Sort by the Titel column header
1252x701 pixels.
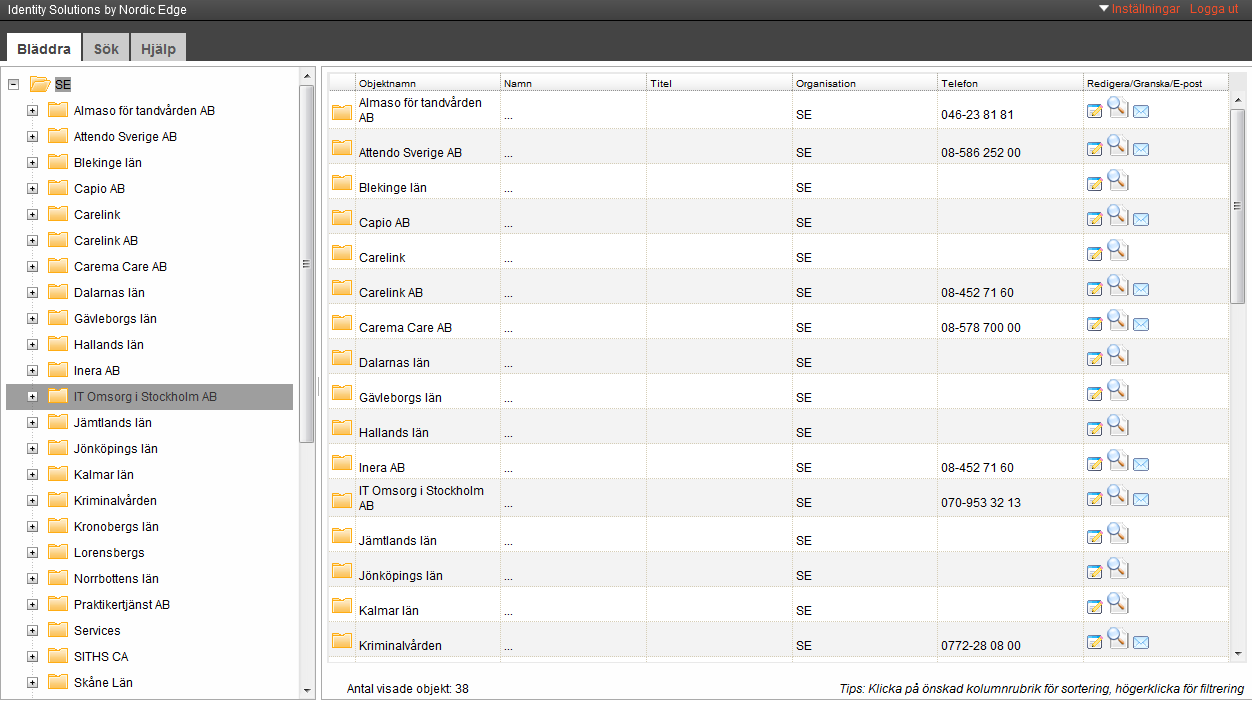click(720, 83)
